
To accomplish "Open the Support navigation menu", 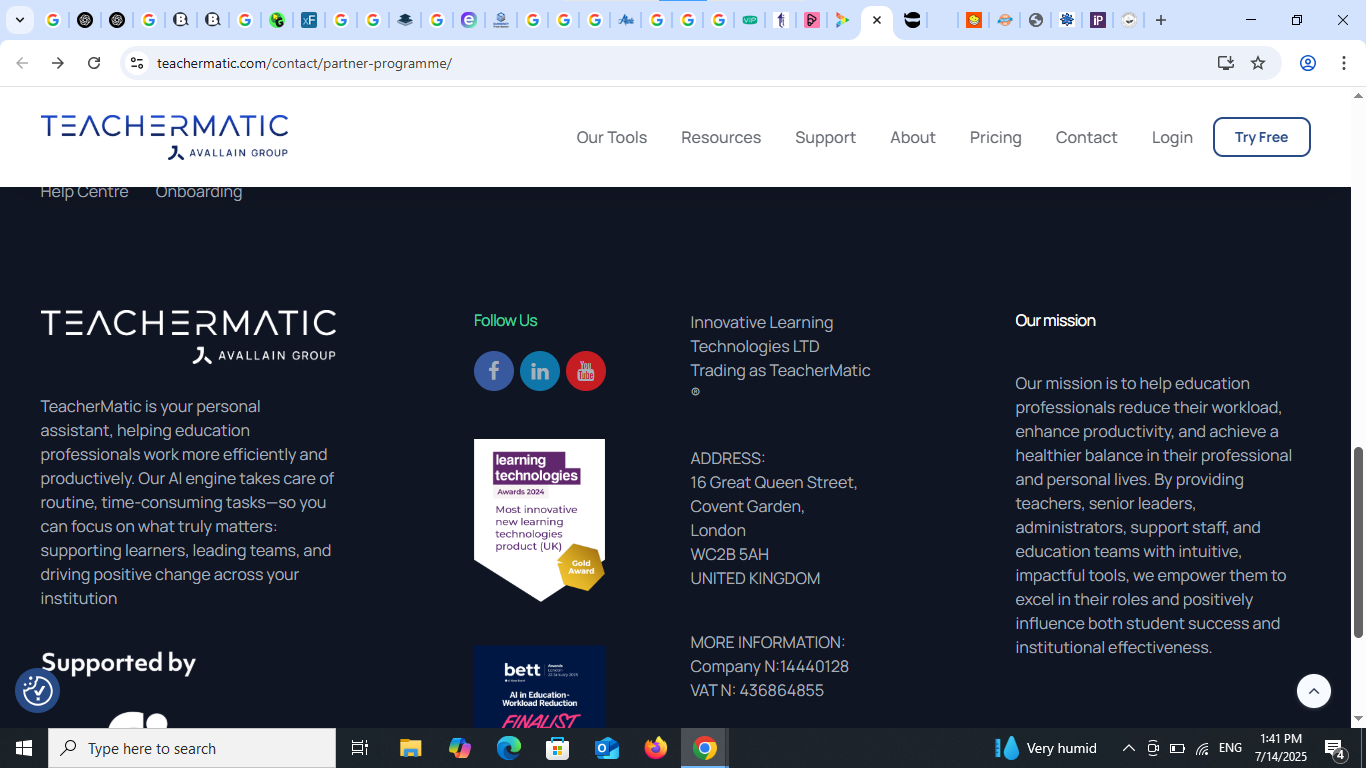I will click(826, 137).
